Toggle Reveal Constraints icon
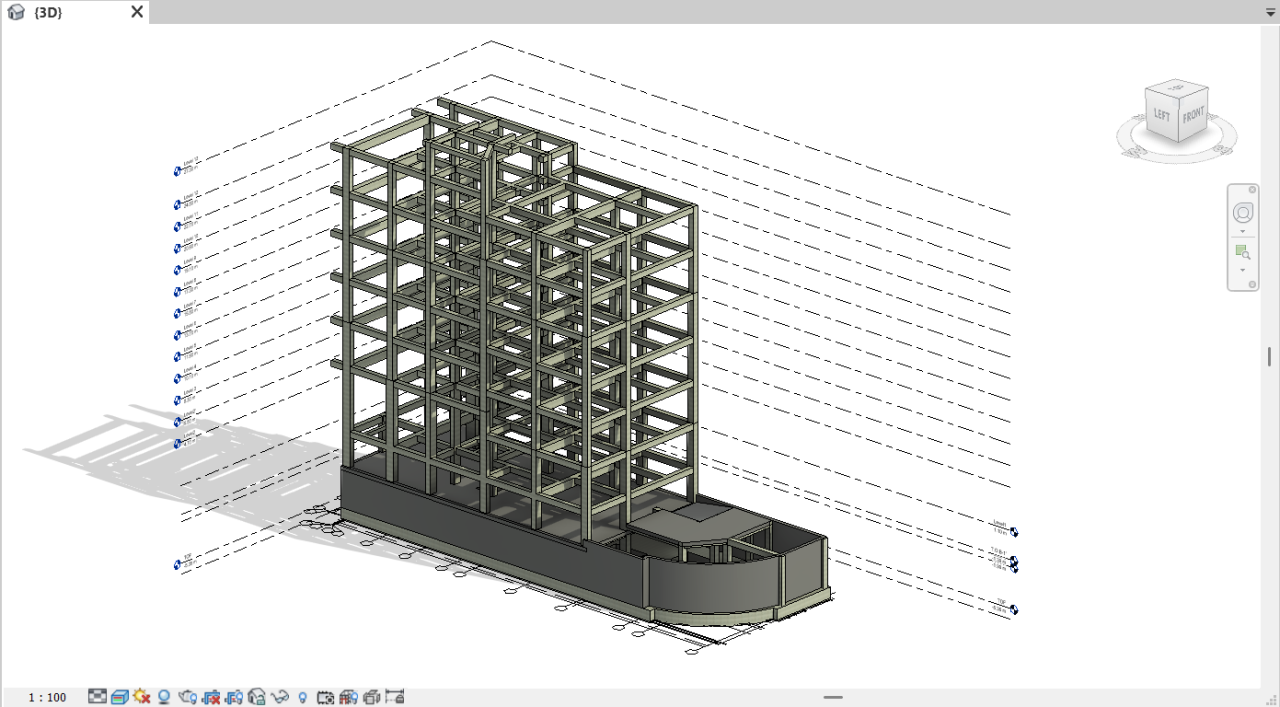Screen dimensions: 1280x707 pyautogui.click(x=395, y=697)
